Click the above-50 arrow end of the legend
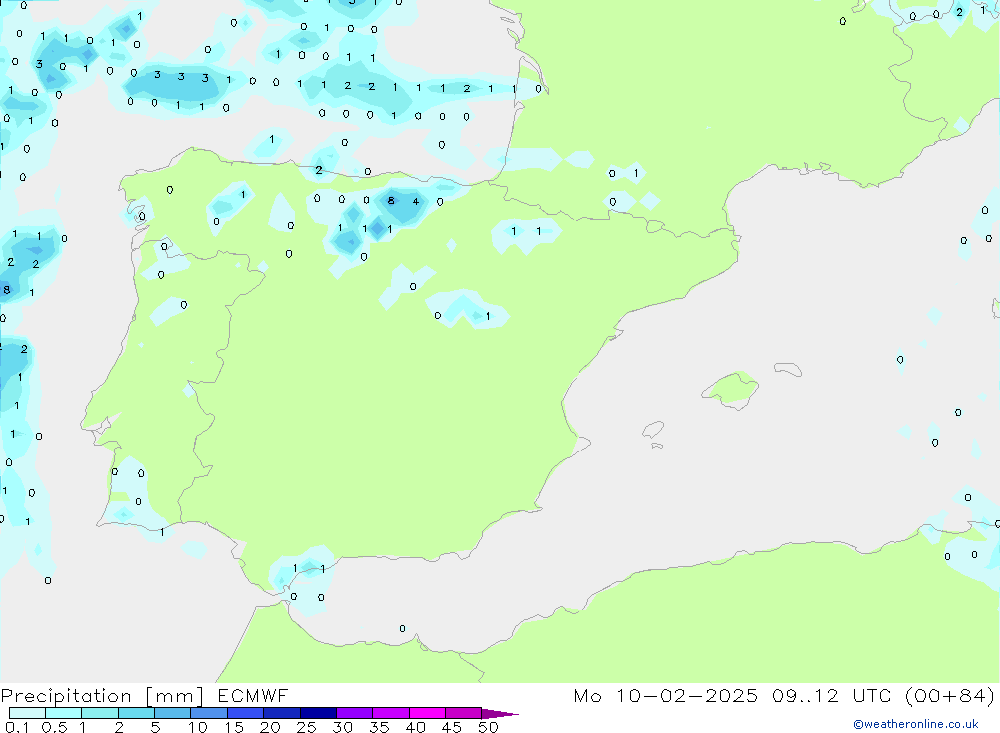 click(499, 714)
